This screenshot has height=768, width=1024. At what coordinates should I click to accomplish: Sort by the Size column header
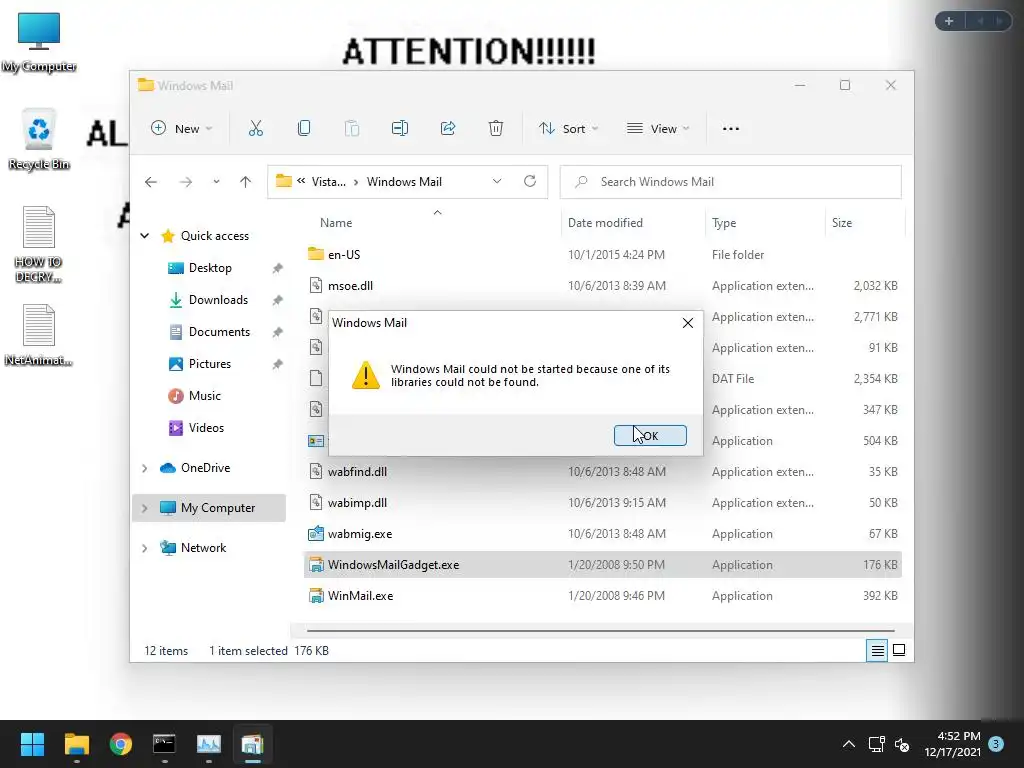(842, 223)
